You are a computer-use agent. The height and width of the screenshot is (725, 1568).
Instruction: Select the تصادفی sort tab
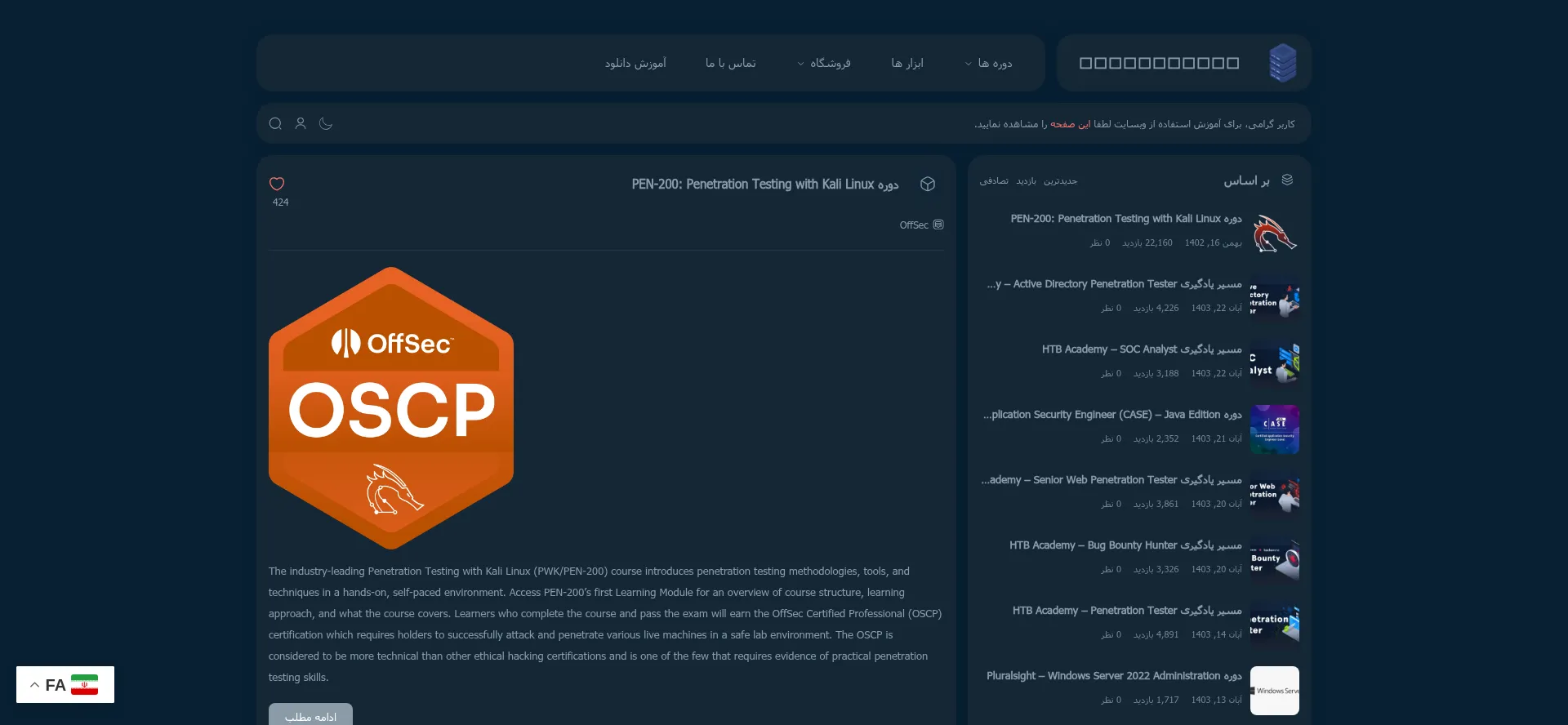coord(994,181)
